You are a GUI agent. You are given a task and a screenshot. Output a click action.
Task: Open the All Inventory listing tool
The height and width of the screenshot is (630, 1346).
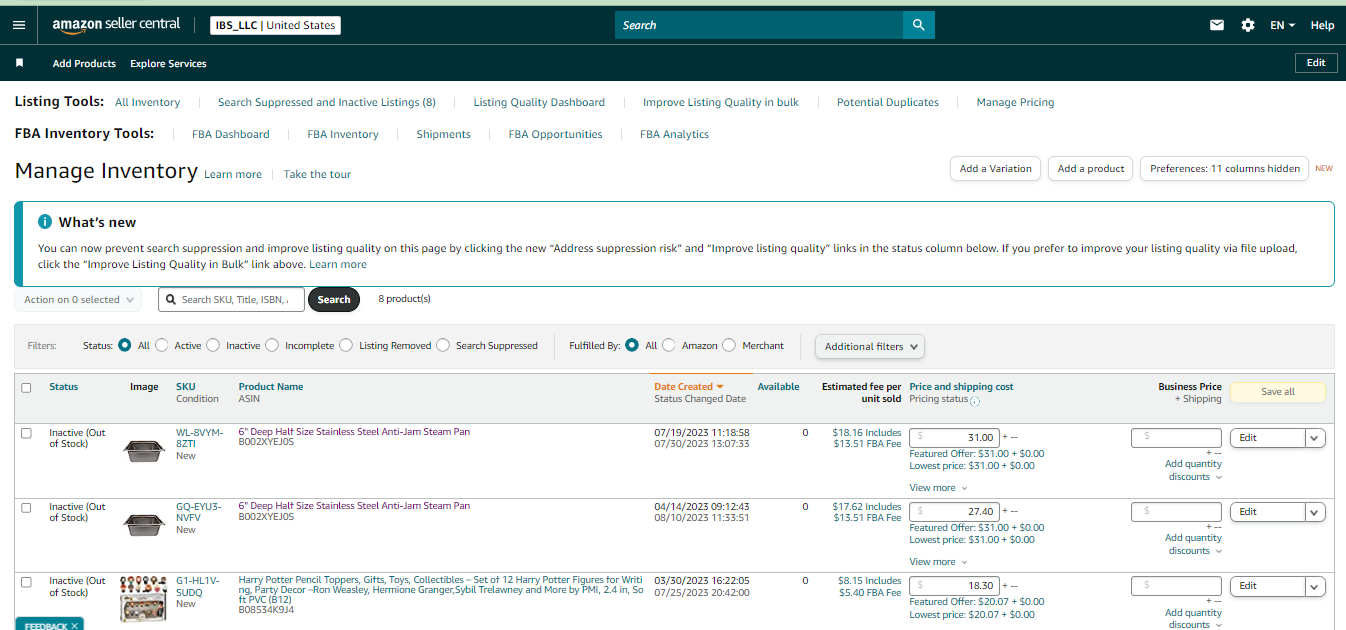[x=147, y=102]
